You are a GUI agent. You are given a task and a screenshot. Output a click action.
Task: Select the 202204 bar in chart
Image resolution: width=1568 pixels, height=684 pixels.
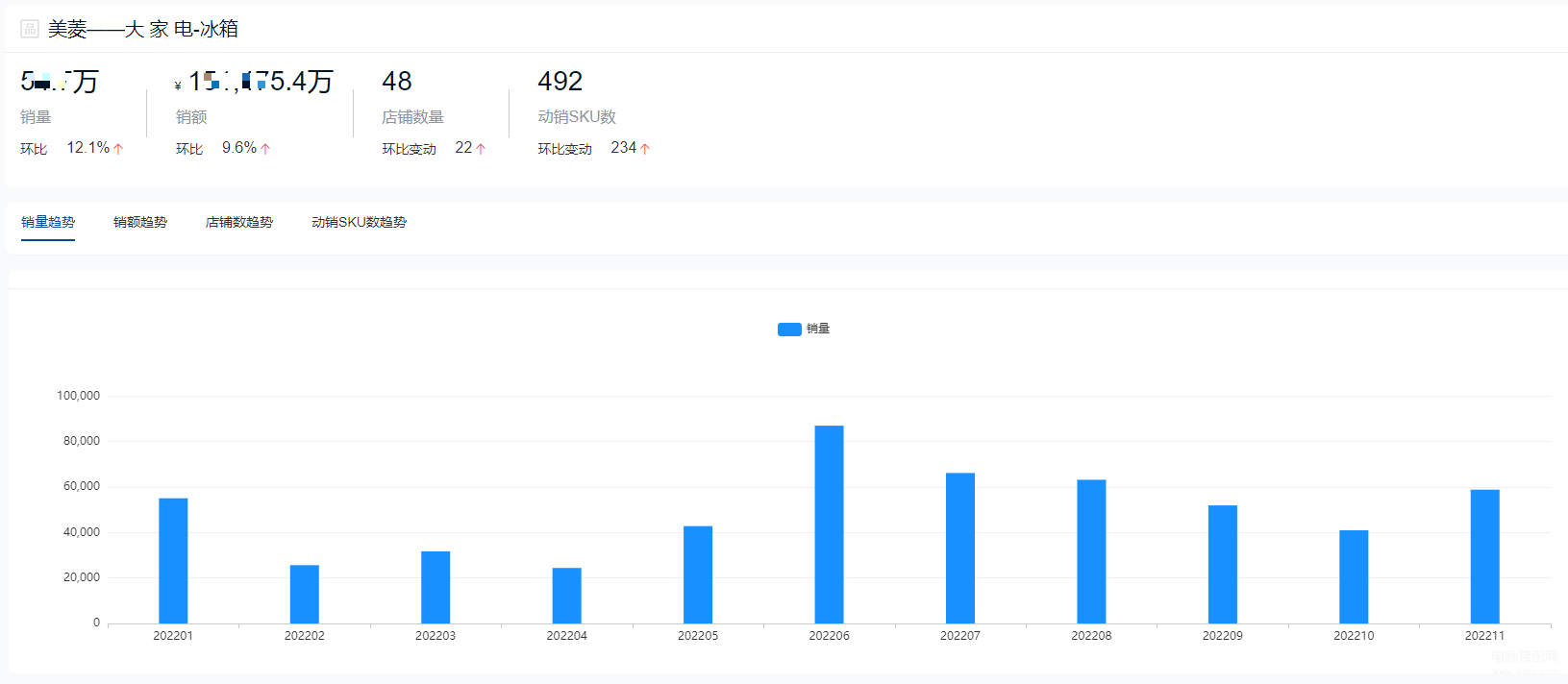(567, 596)
